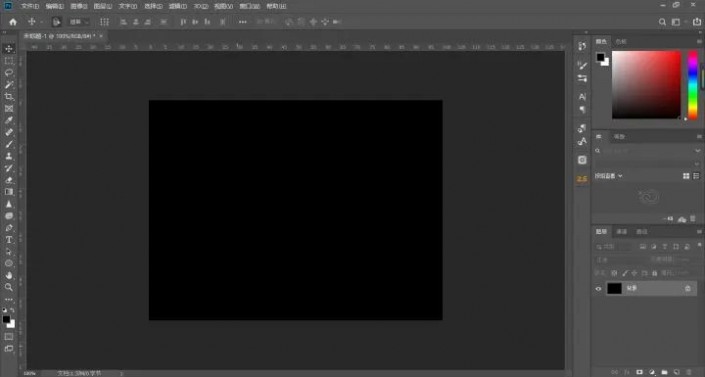The image size is (705, 377).
Task: Open the Libraries search dropdown chevron
Action: point(697,151)
